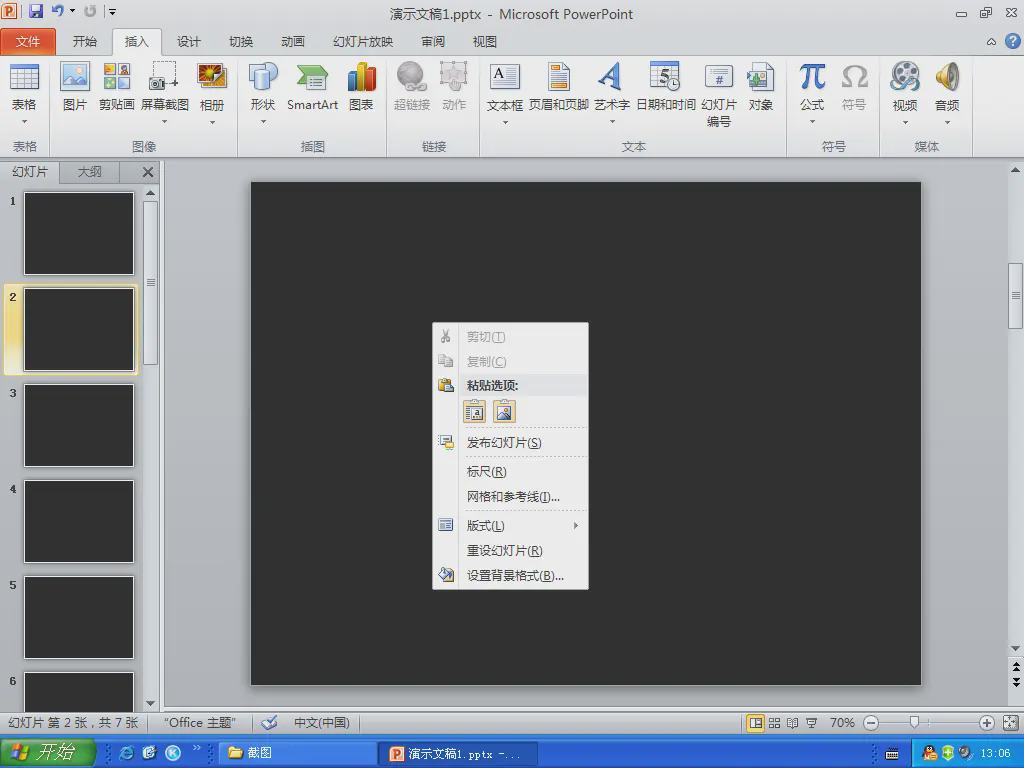The width and height of the screenshot is (1024, 768).
Task: Click the 页眉和页脚 header and footer icon
Action: pos(558,87)
